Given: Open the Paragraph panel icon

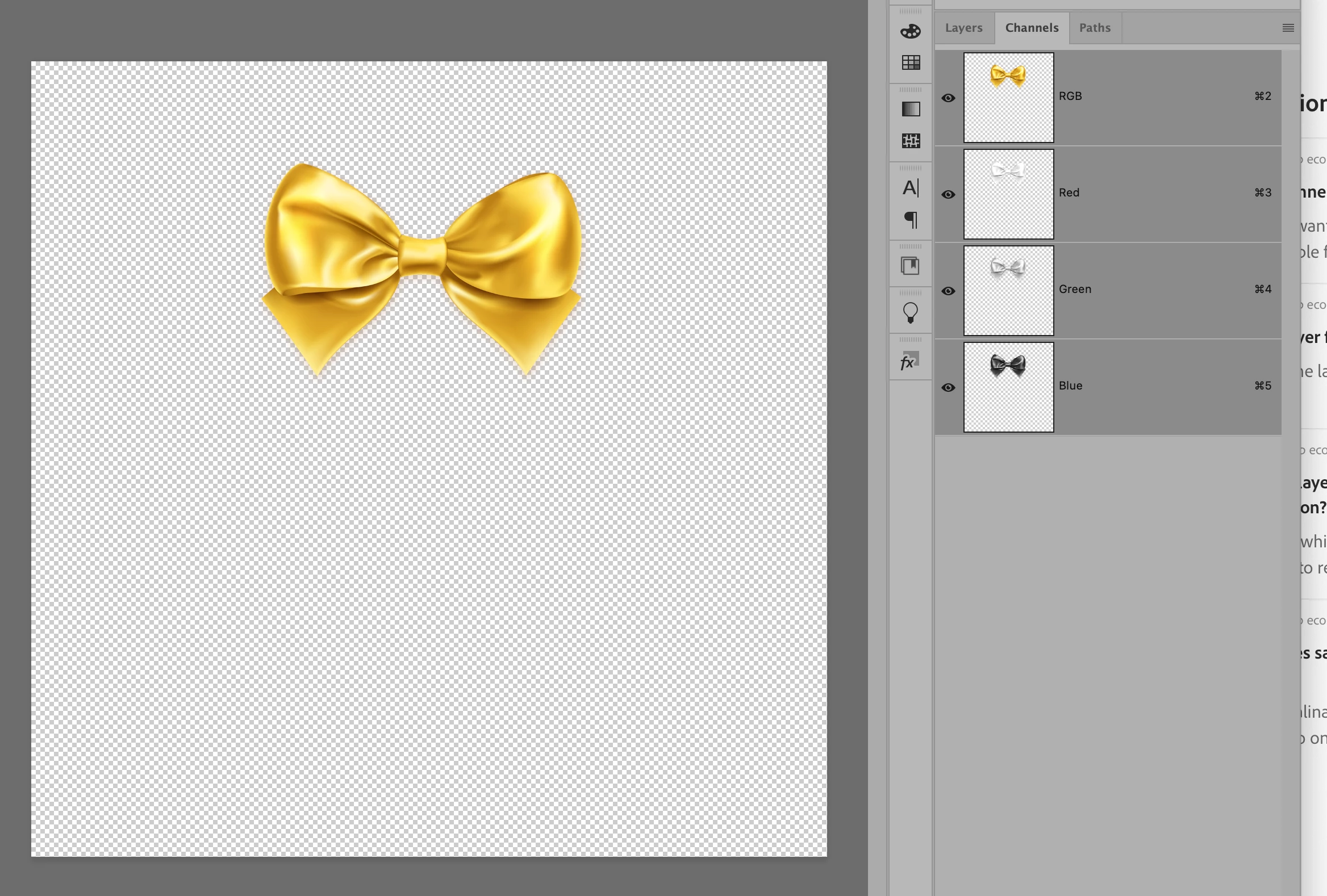Looking at the screenshot, I should pyautogui.click(x=910, y=219).
